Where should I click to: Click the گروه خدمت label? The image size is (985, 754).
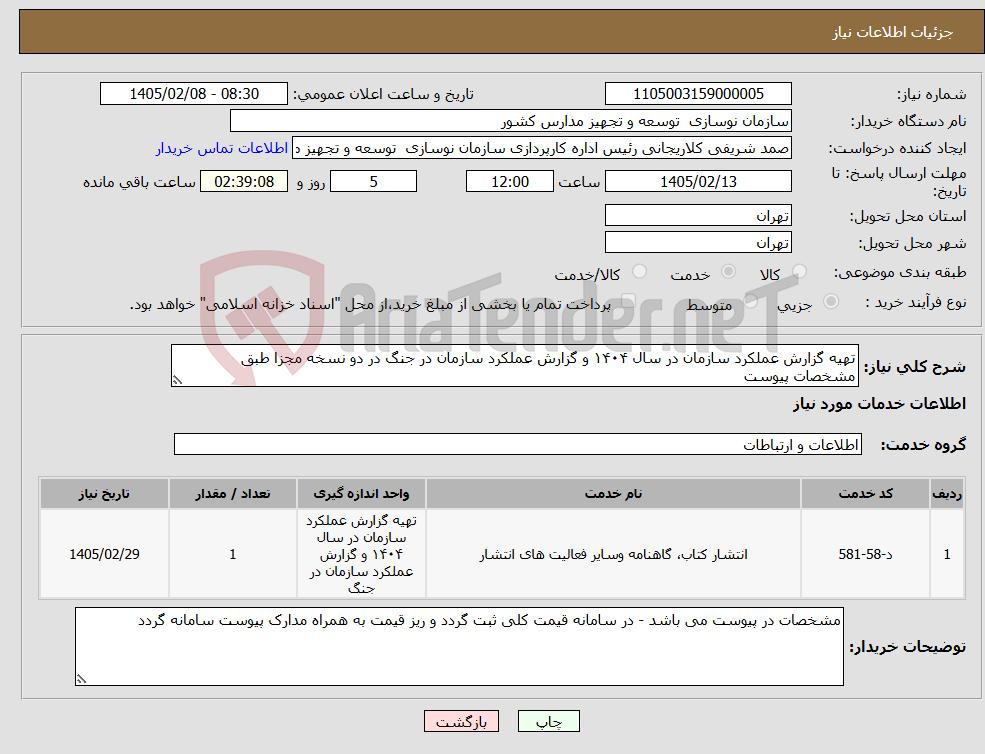[923, 445]
